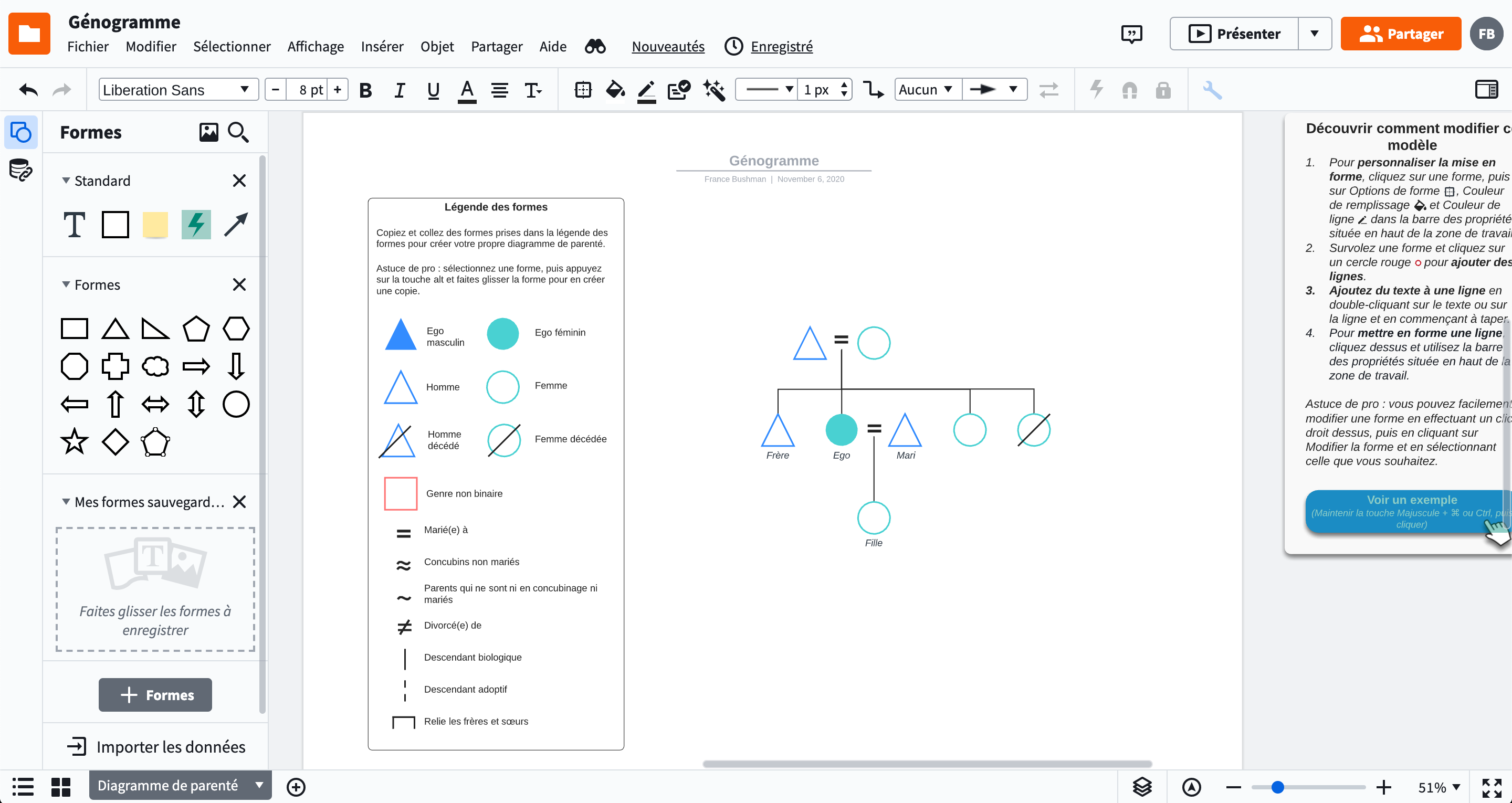Screen dimensions: 1512x803
Task: Select the star shape in Formes
Action: coord(75,442)
